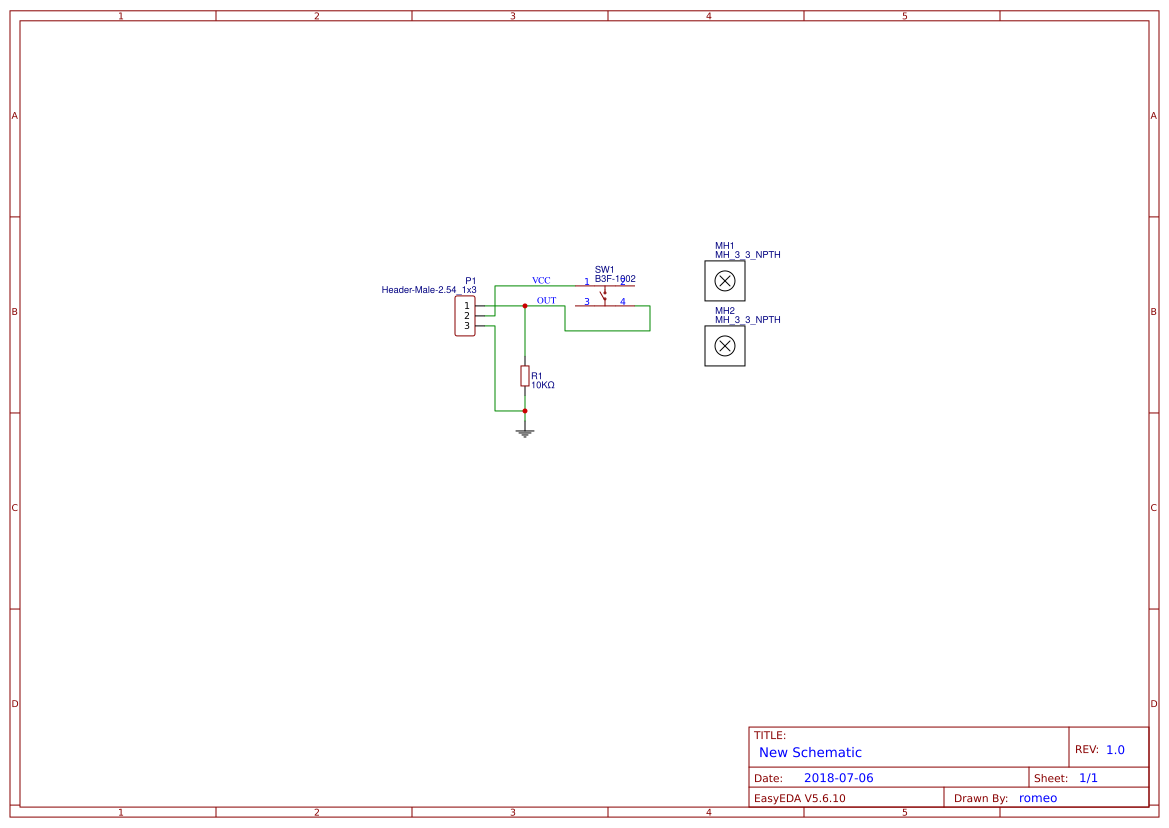The height and width of the screenshot is (828, 1169).
Task: Click the junction dot on the OUT net
Action: 525,306
